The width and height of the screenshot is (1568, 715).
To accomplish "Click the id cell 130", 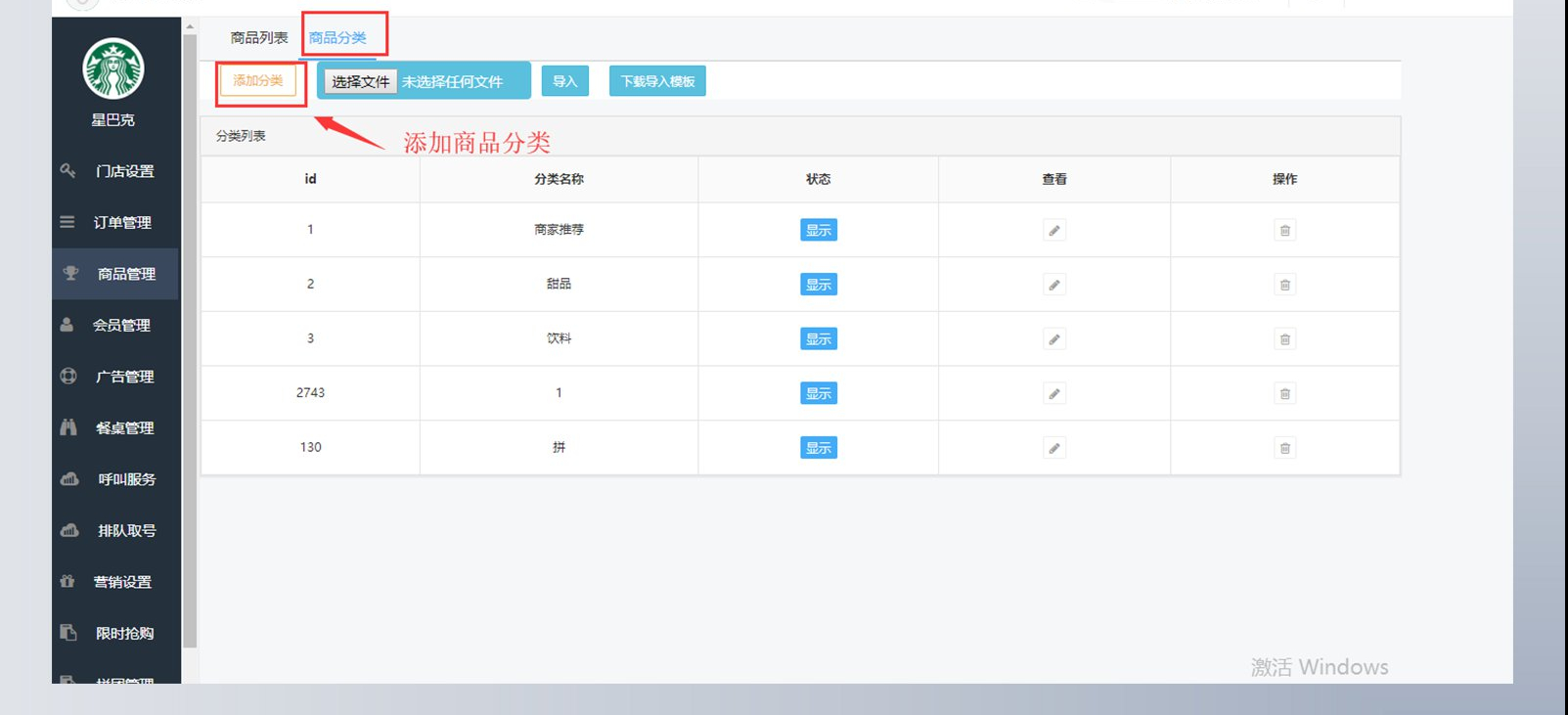I will point(310,448).
